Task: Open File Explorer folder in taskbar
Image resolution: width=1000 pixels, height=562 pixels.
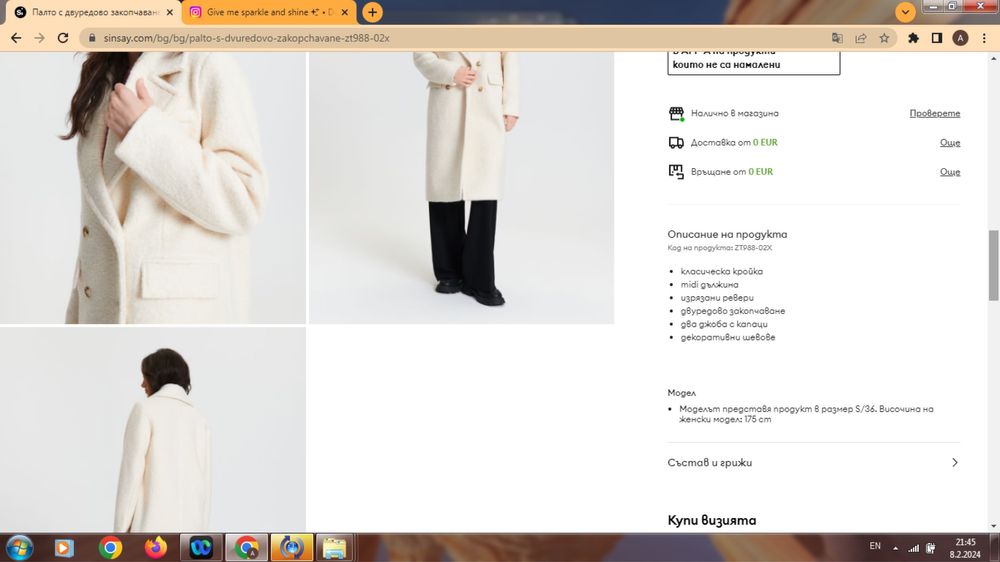Action: coord(334,547)
